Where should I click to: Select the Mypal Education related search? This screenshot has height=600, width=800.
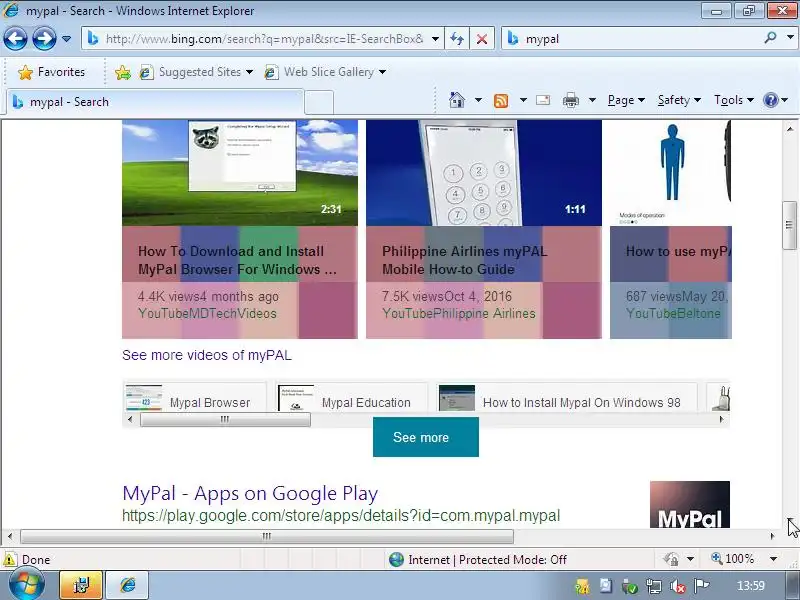[x=351, y=398]
